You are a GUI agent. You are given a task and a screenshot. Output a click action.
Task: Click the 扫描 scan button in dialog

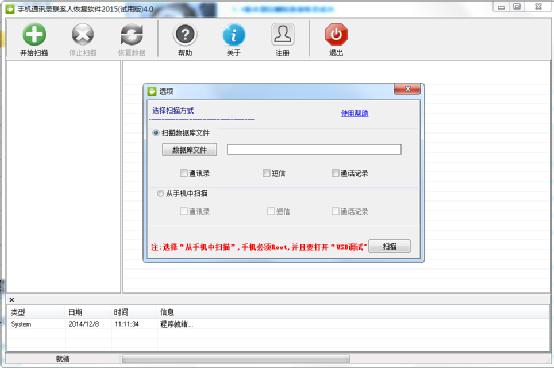(389, 246)
